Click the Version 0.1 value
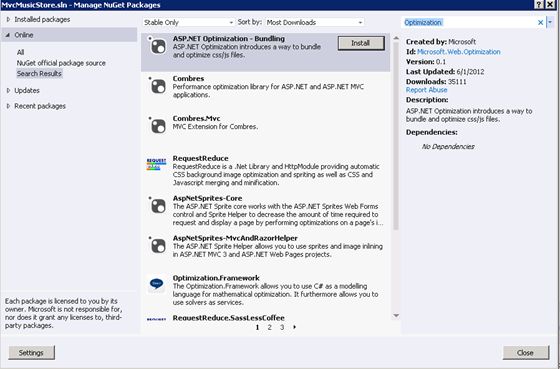This screenshot has height=369, width=560. coord(441,62)
